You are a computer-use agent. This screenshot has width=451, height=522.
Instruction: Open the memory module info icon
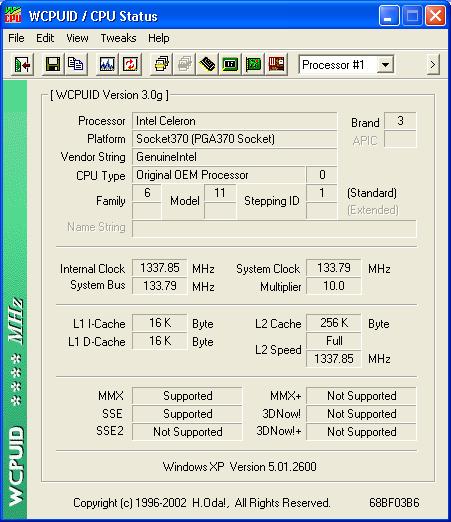click(x=207, y=64)
